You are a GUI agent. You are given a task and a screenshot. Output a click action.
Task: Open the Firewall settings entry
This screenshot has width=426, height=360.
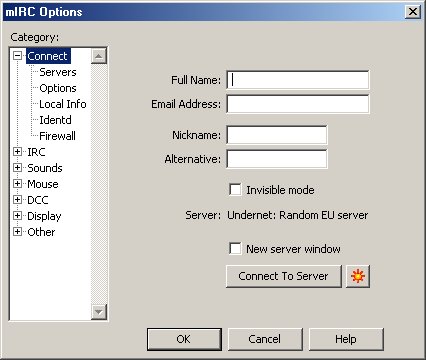pyautogui.click(x=57, y=136)
